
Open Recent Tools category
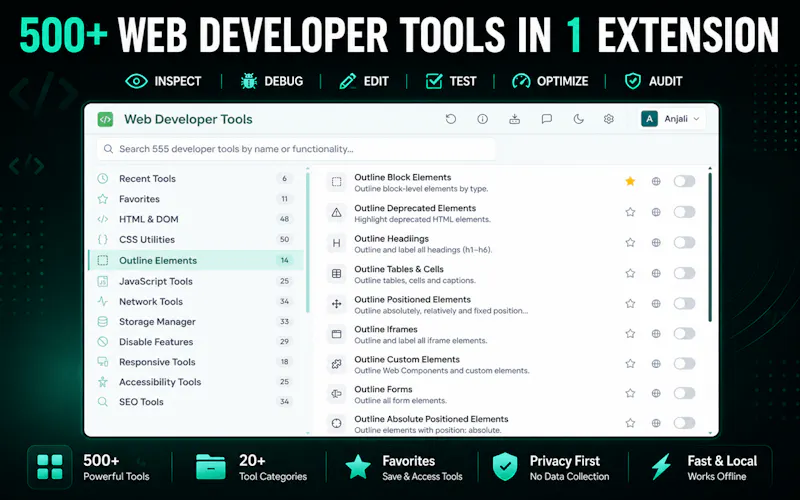196,179
